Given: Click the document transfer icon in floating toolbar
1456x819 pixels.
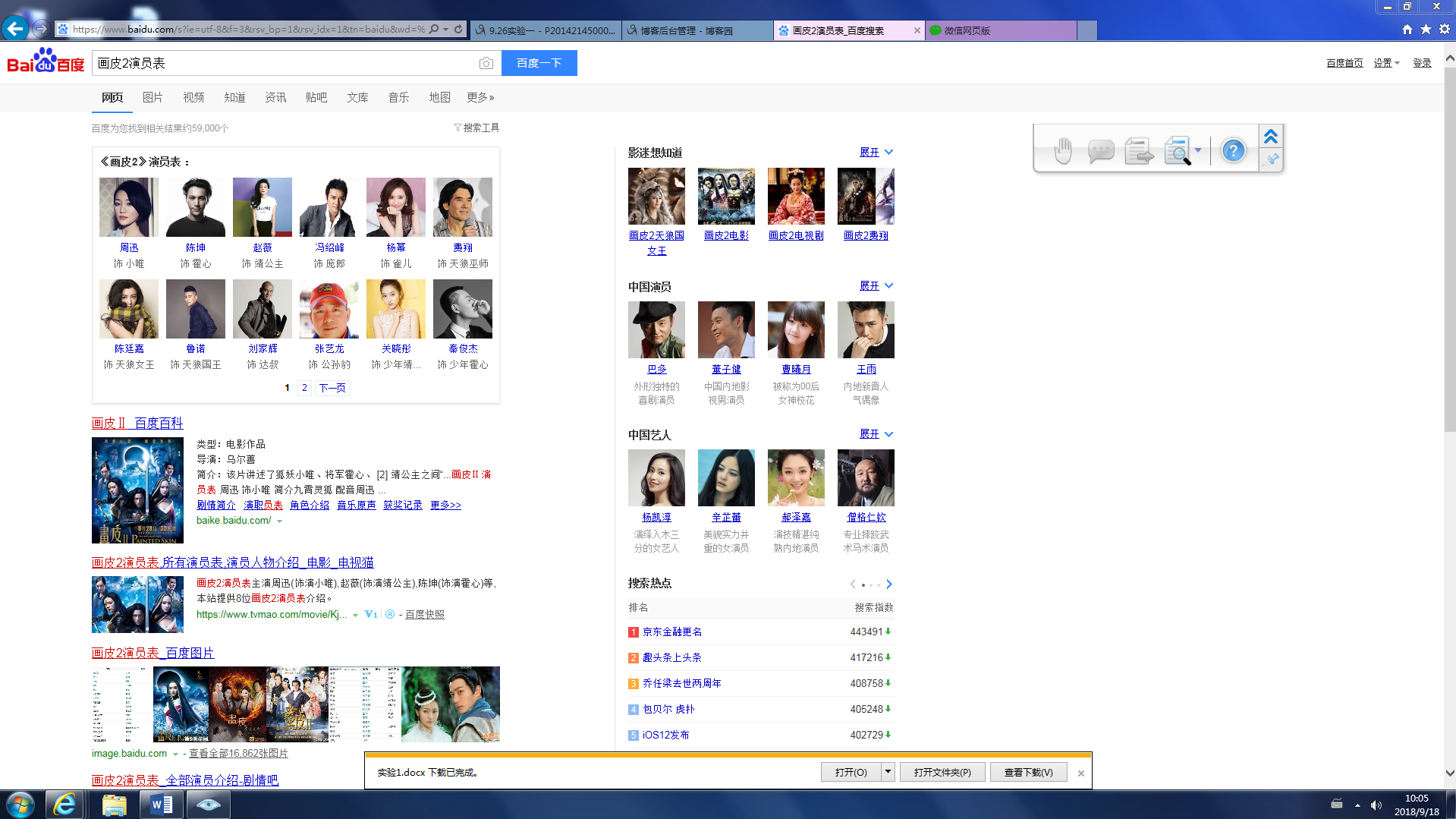Looking at the screenshot, I should [x=1138, y=150].
